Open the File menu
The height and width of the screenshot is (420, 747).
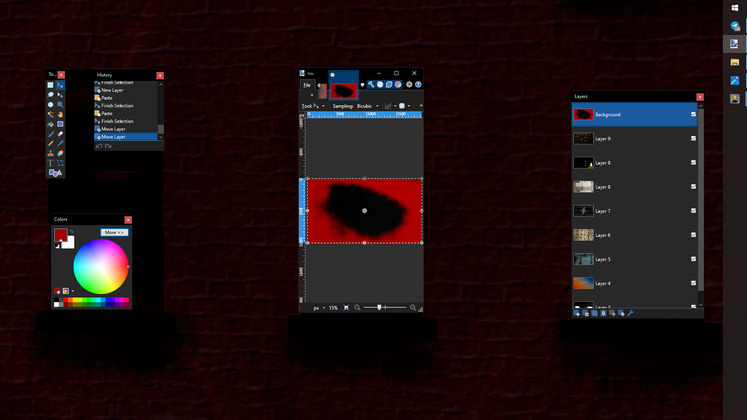(307, 85)
